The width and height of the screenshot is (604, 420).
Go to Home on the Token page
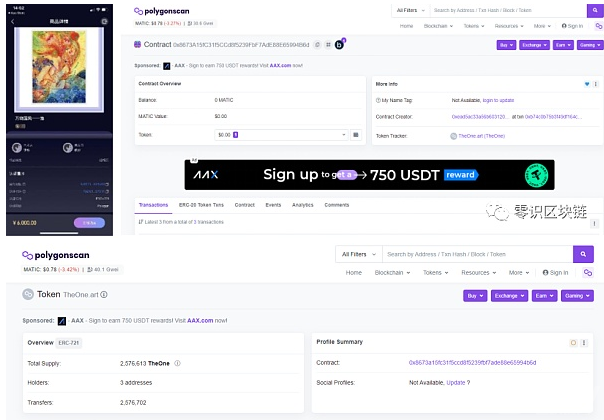point(354,272)
